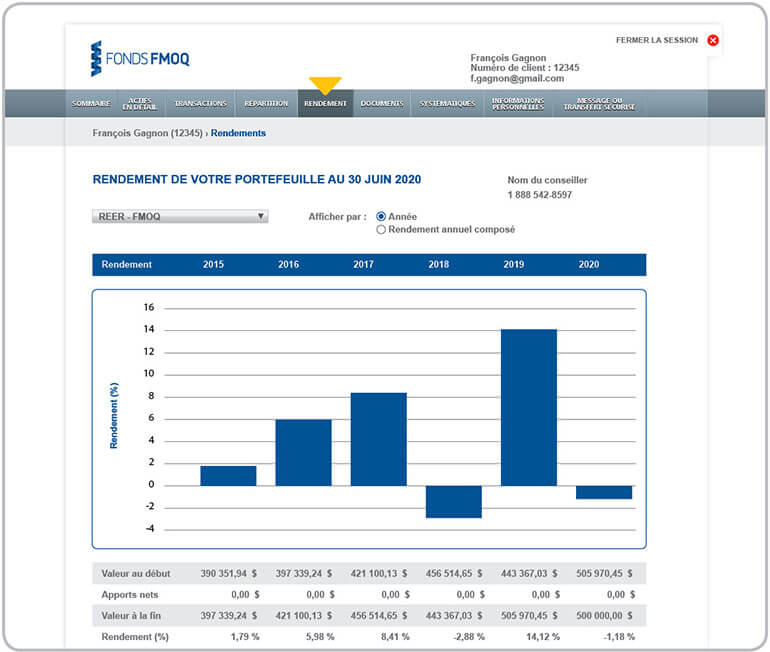The width and height of the screenshot is (770, 652).
Task: Click the Valeur à la fin row label
Action: click(x=131, y=616)
